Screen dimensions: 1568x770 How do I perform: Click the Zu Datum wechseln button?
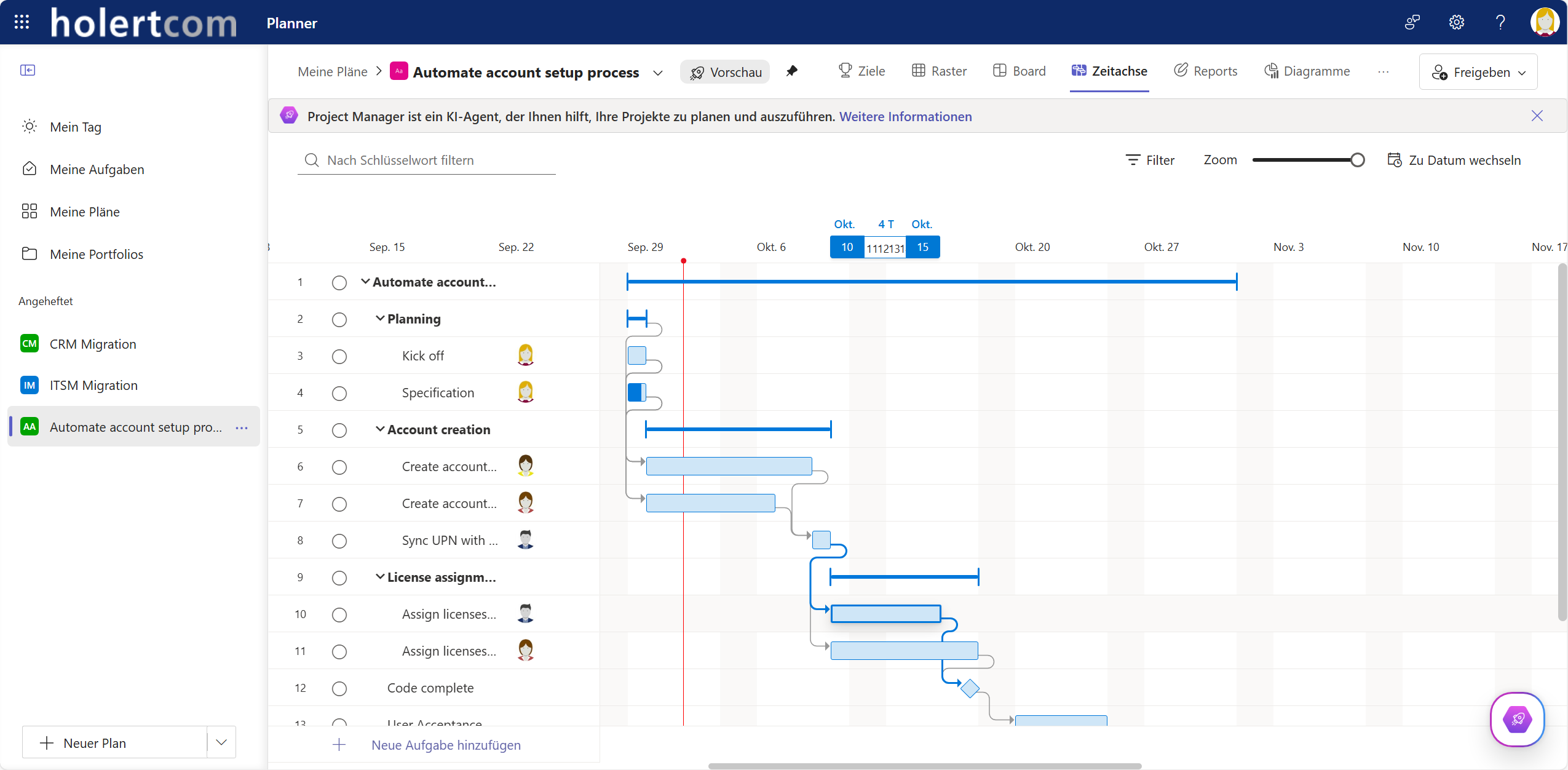coord(1454,161)
